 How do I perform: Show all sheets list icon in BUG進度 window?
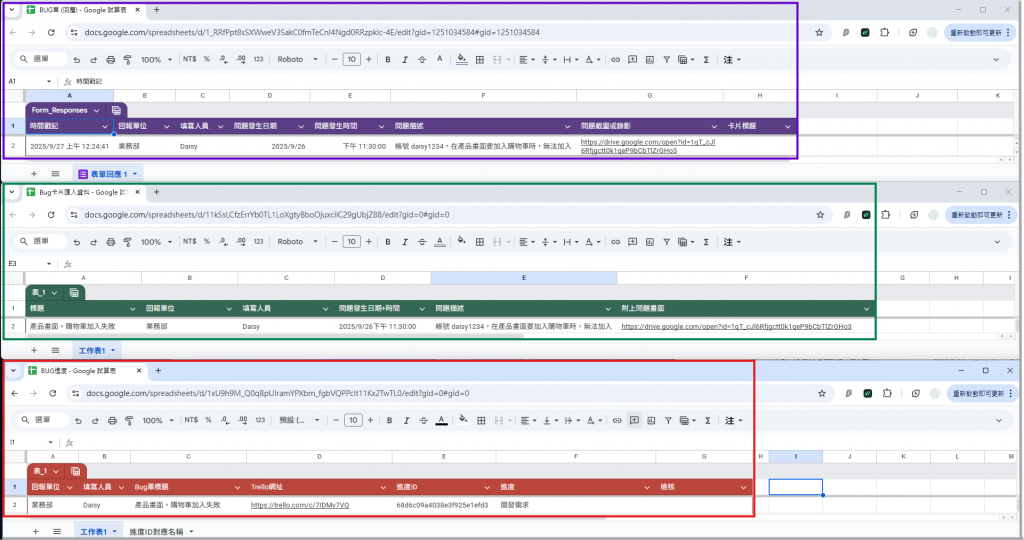click(x=57, y=532)
